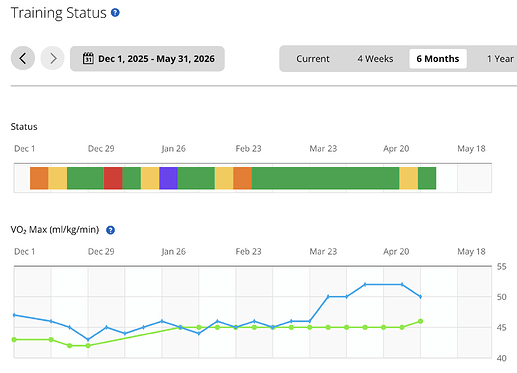Select the 6 Months tab
Image resolution: width=517 pixels, height=373 pixels.
click(438, 59)
